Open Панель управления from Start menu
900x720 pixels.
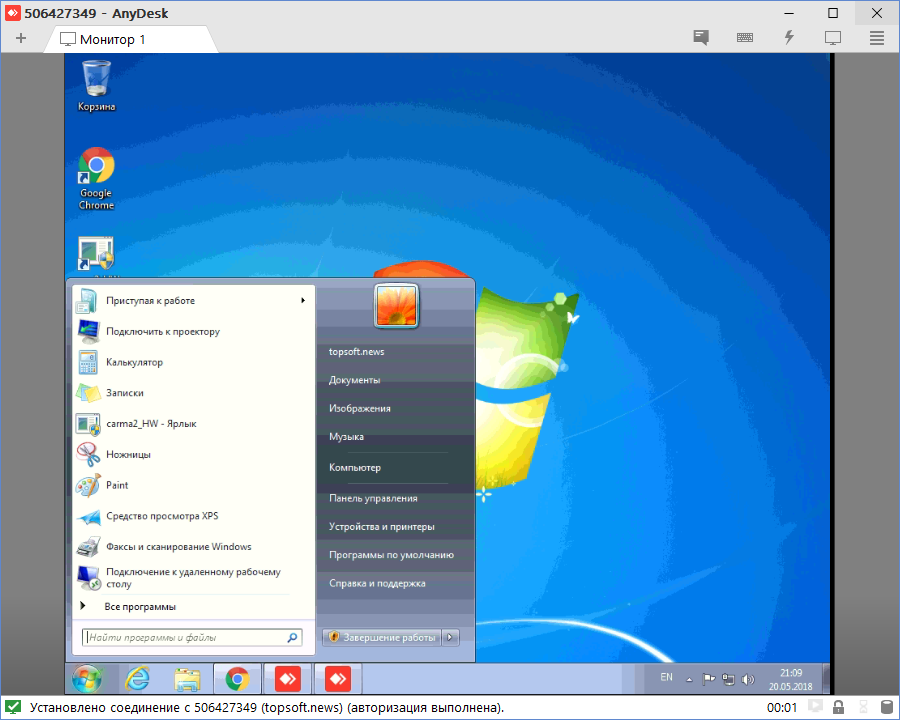tap(373, 498)
